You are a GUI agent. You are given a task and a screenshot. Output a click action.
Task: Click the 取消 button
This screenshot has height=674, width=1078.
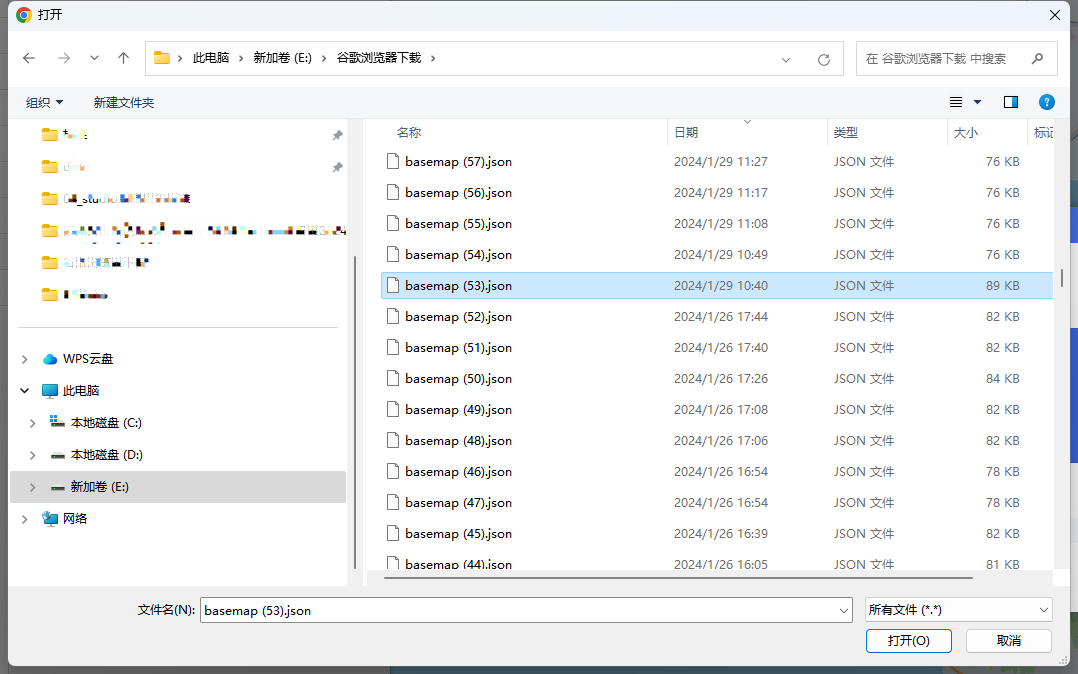click(1007, 640)
